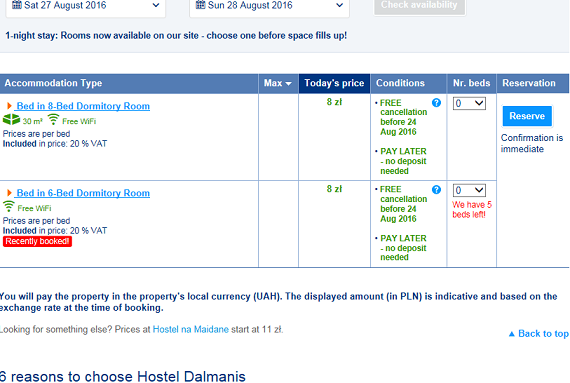
Task: Open beds number dropdown for 8-Bed room
Action: click(x=469, y=104)
